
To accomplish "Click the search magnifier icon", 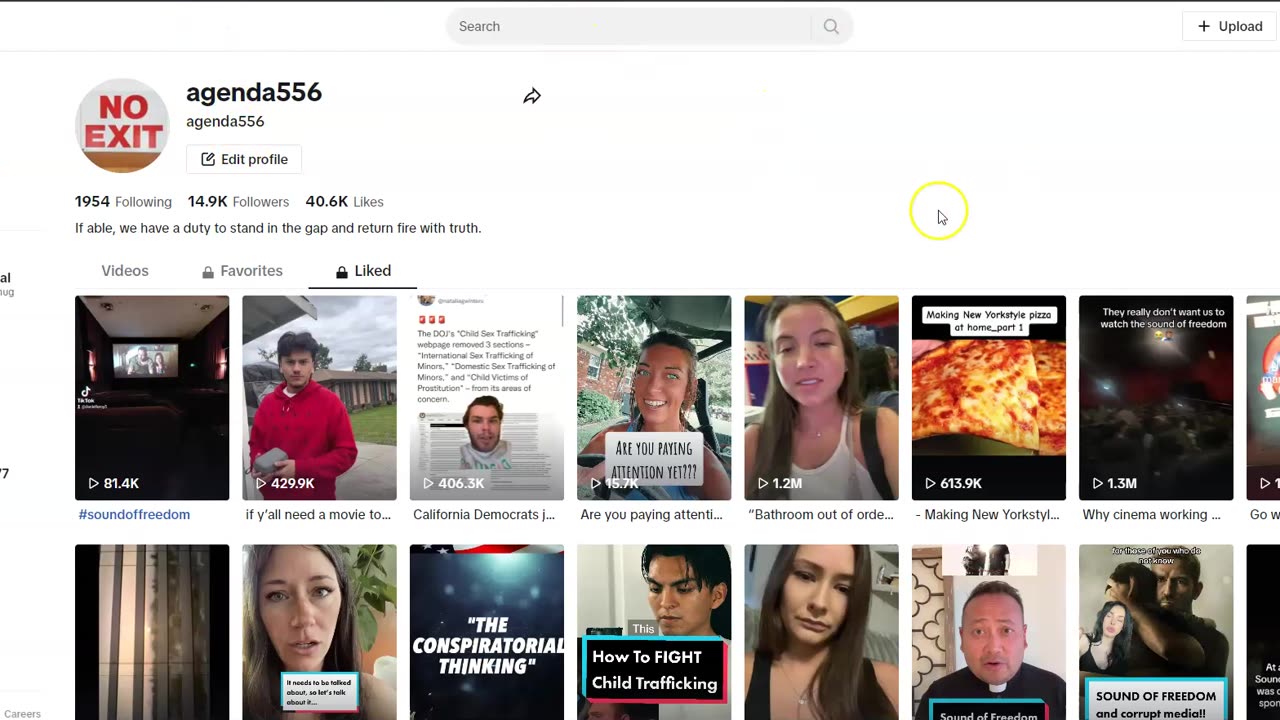I will [831, 27].
